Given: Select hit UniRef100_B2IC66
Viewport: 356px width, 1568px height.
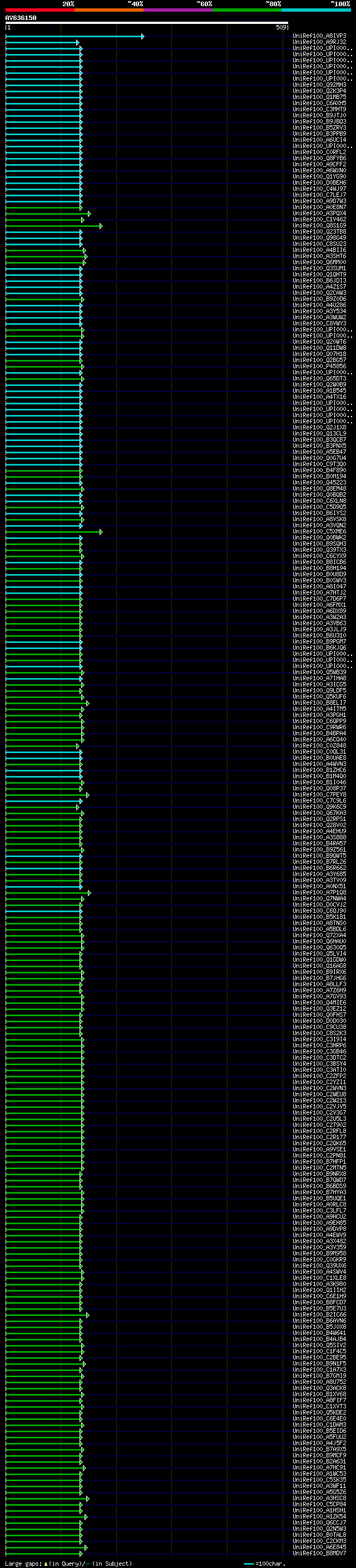Looking at the screenshot, I should 319,1314.
